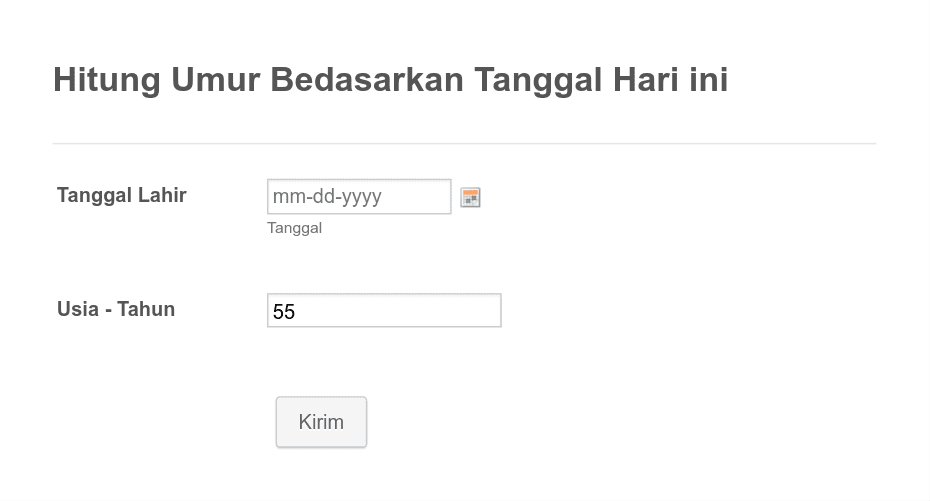Click the Hitung Umur form heading
This screenshot has width=930, height=501.
pos(390,79)
